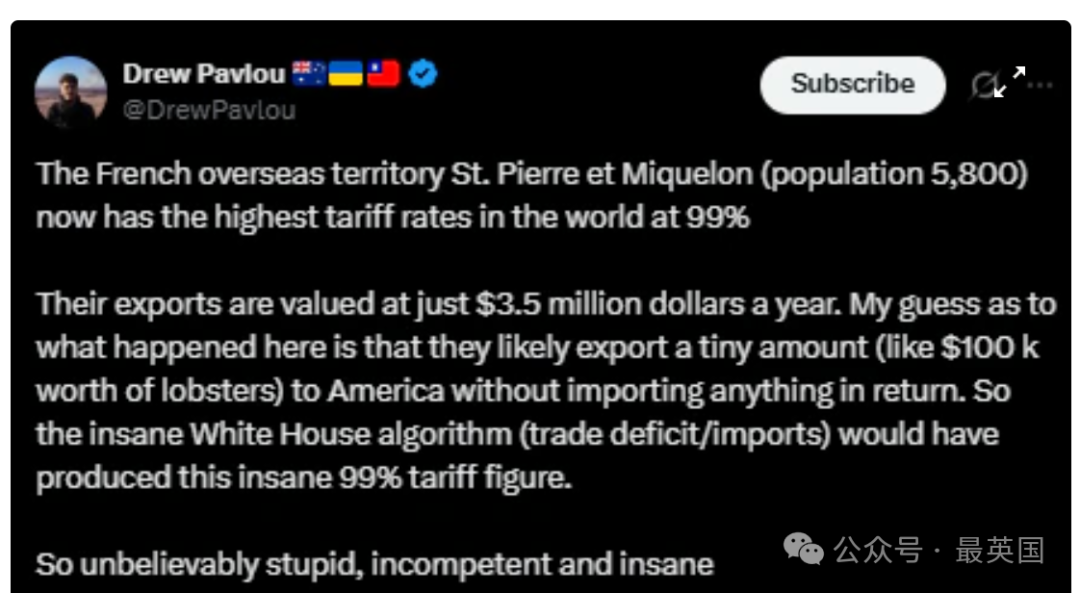The height and width of the screenshot is (593, 1080).
Task: Click the Australian flag emoji
Action: [309, 74]
